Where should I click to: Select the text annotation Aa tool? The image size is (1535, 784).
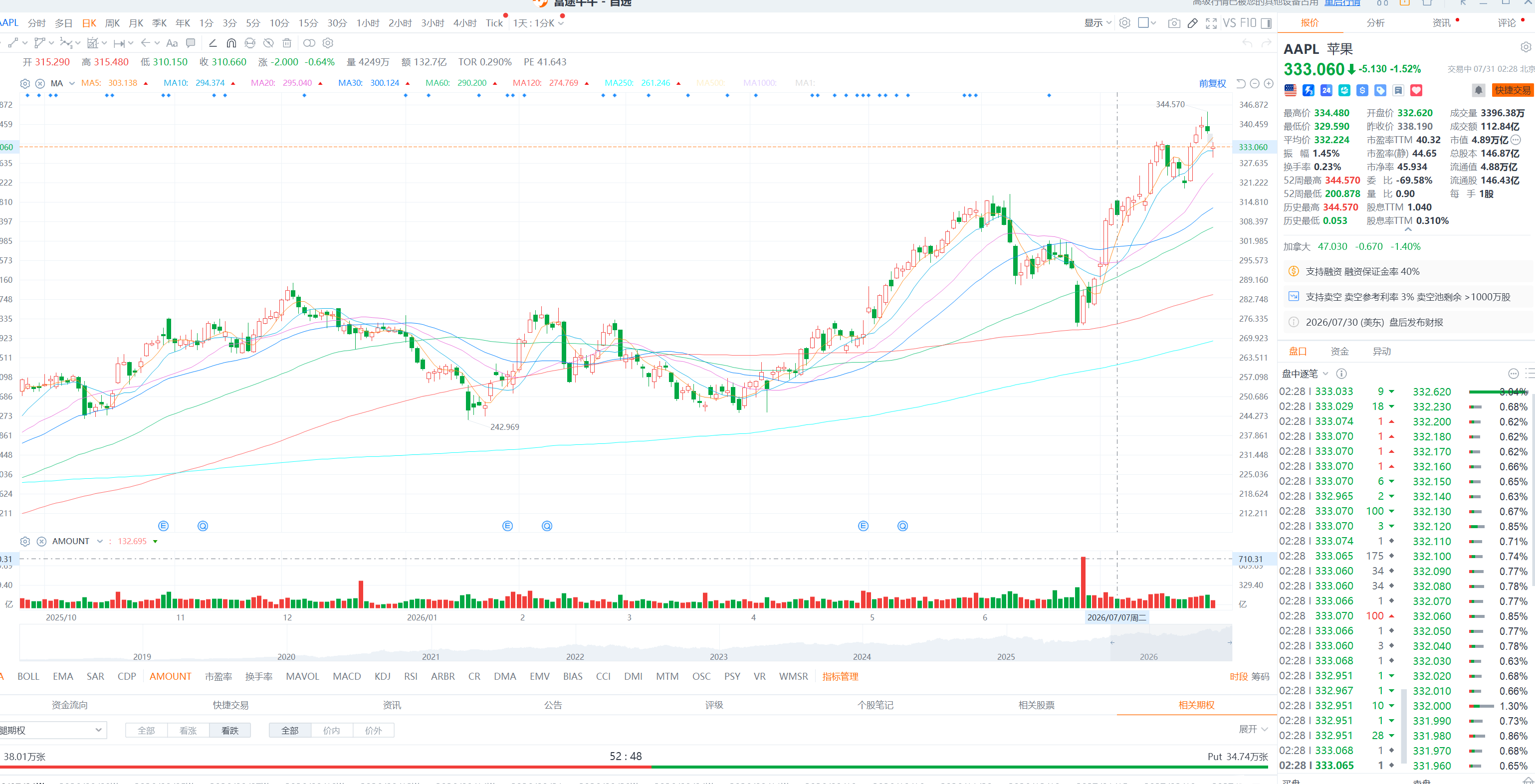tap(172, 43)
